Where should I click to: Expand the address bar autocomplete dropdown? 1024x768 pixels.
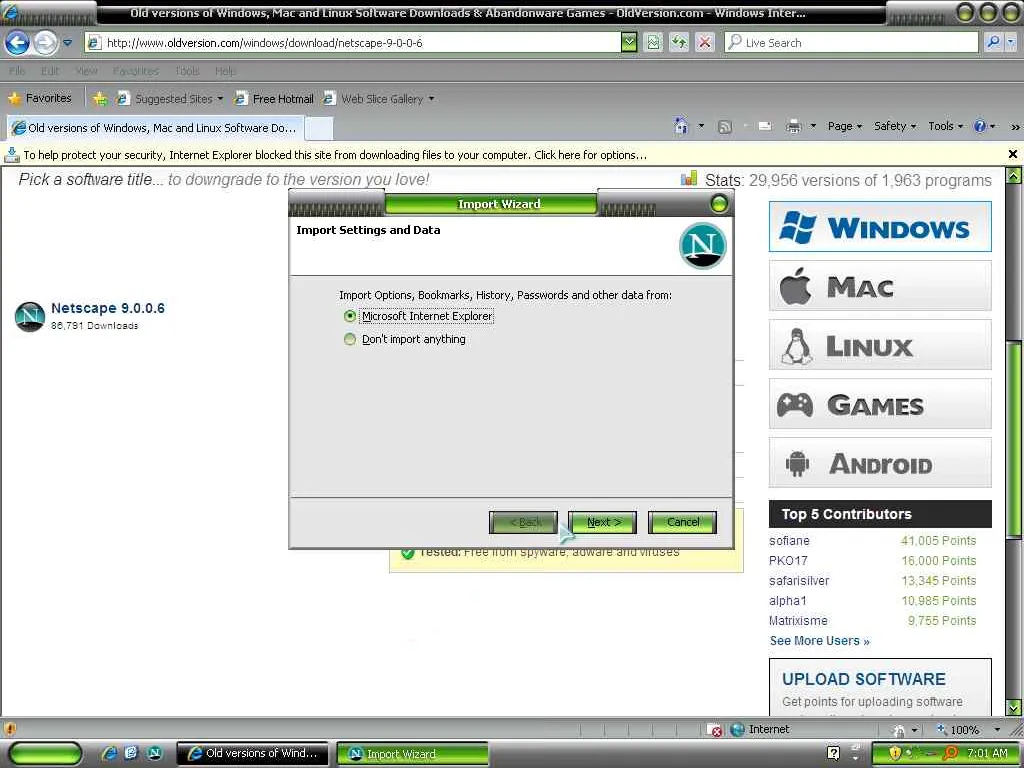tap(629, 43)
